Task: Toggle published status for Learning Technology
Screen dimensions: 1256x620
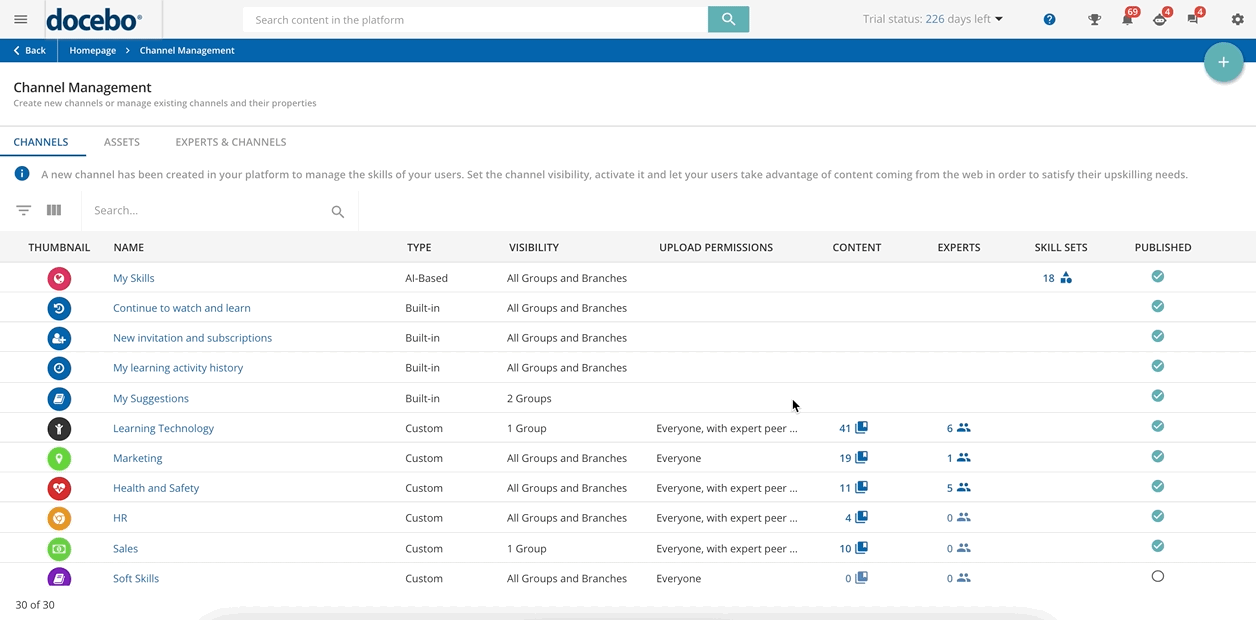Action: (1158, 426)
